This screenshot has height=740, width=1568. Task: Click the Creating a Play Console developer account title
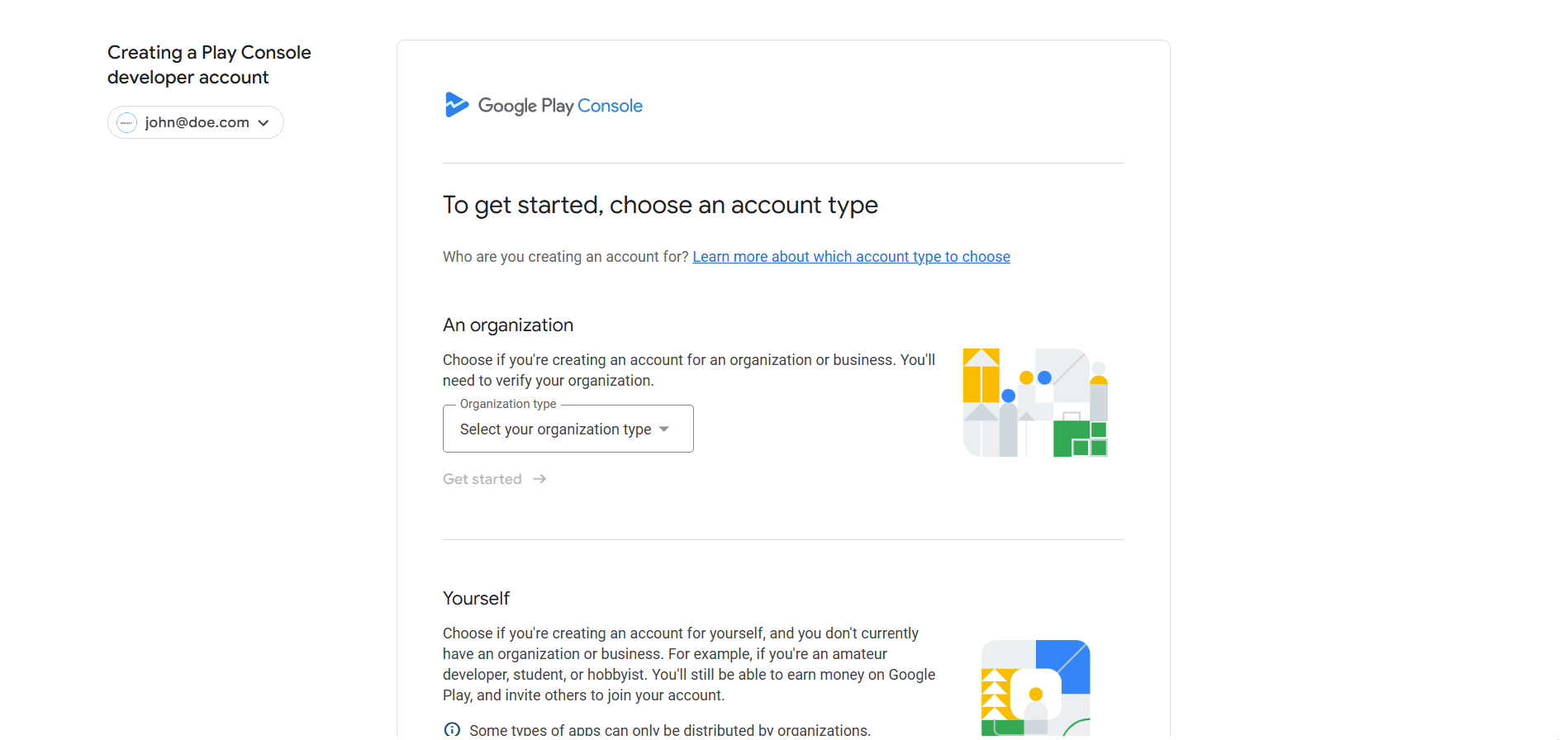coord(209,64)
